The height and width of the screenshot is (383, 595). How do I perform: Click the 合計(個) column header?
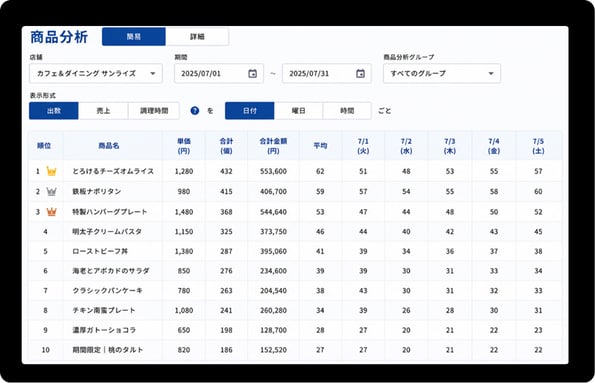(226, 146)
